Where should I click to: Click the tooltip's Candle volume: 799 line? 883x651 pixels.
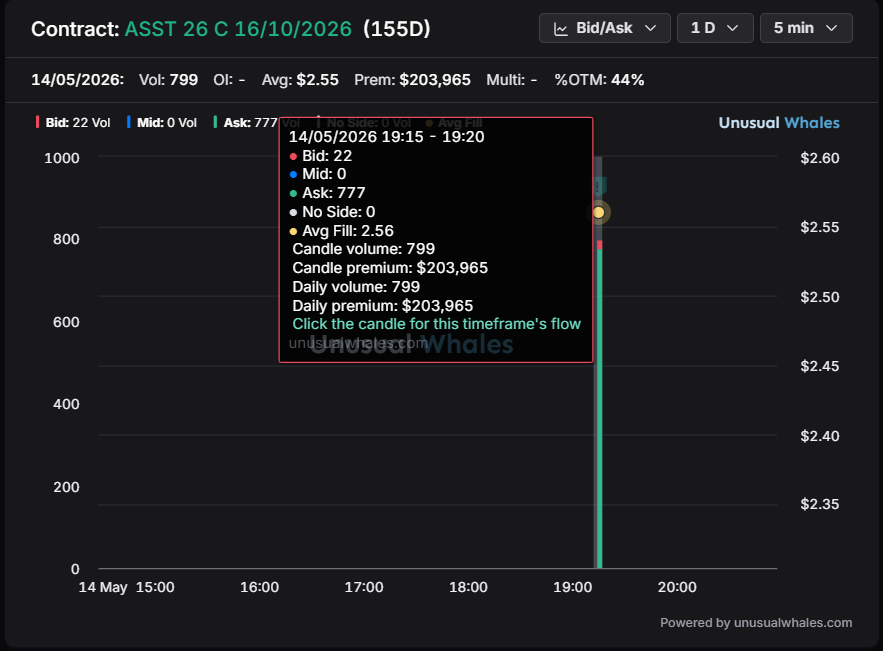click(x=364, y=249)
